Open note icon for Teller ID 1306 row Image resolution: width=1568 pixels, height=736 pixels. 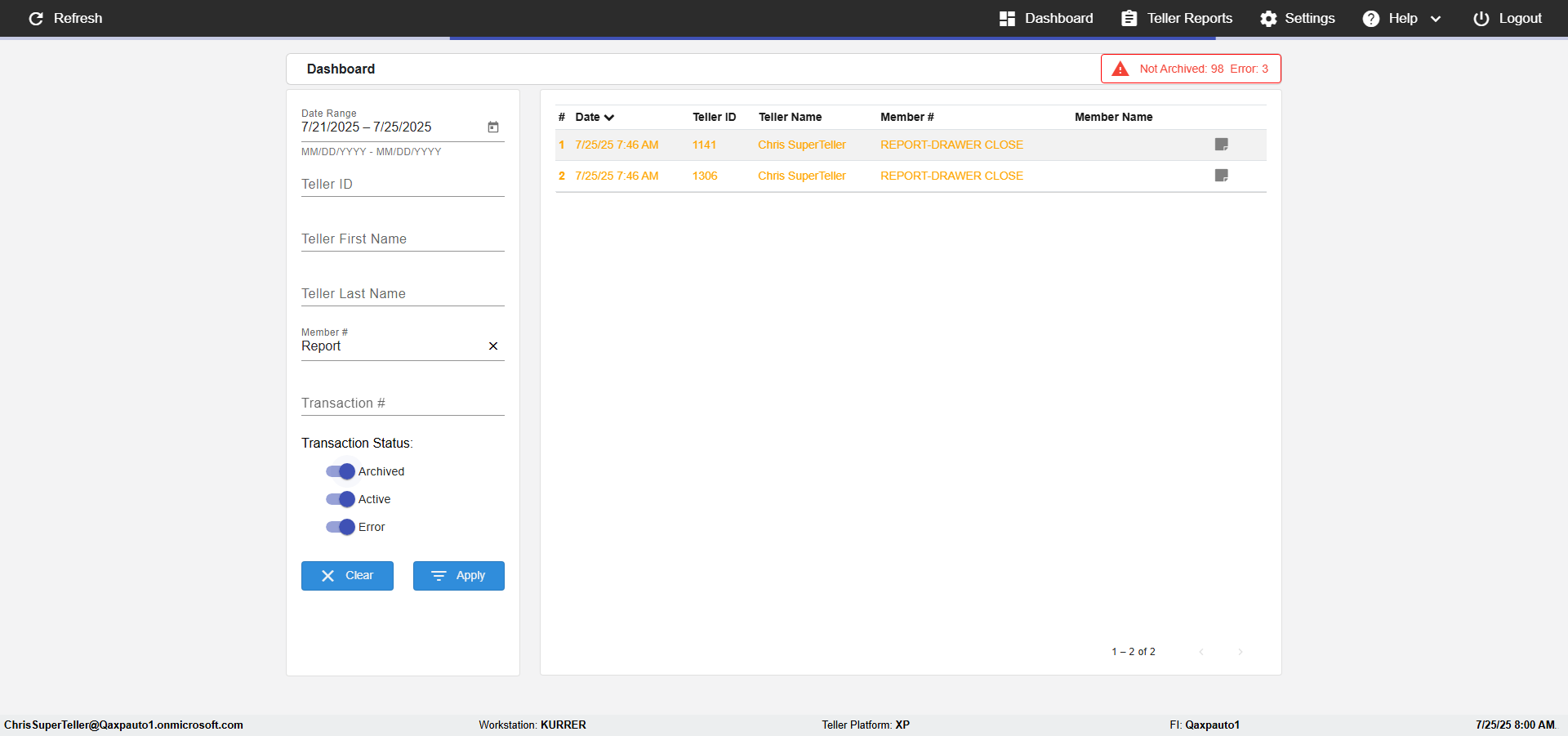pyautogui.click(x=1222, y=176)
